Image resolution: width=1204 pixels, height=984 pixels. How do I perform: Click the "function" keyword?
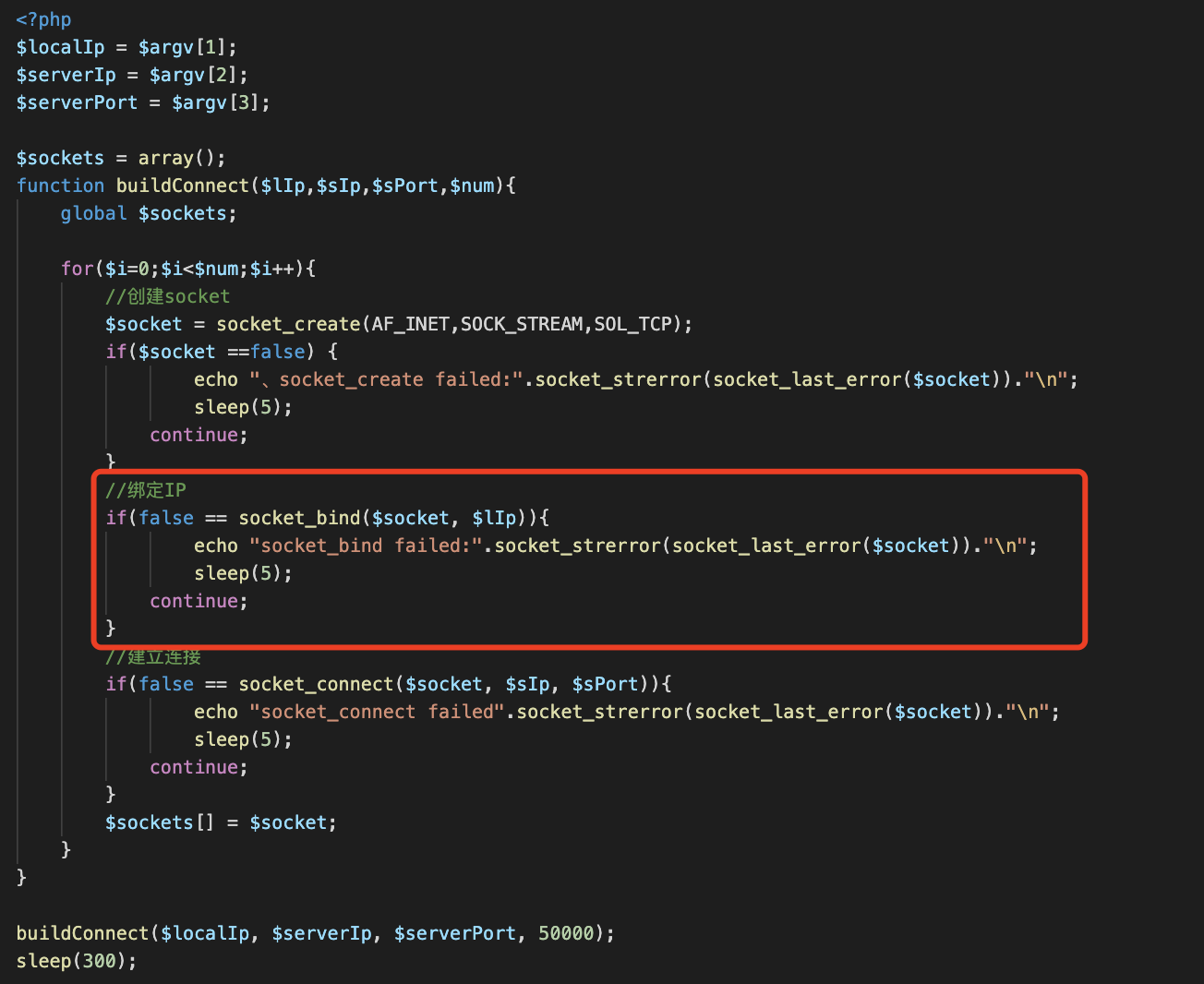coord(60,186)
